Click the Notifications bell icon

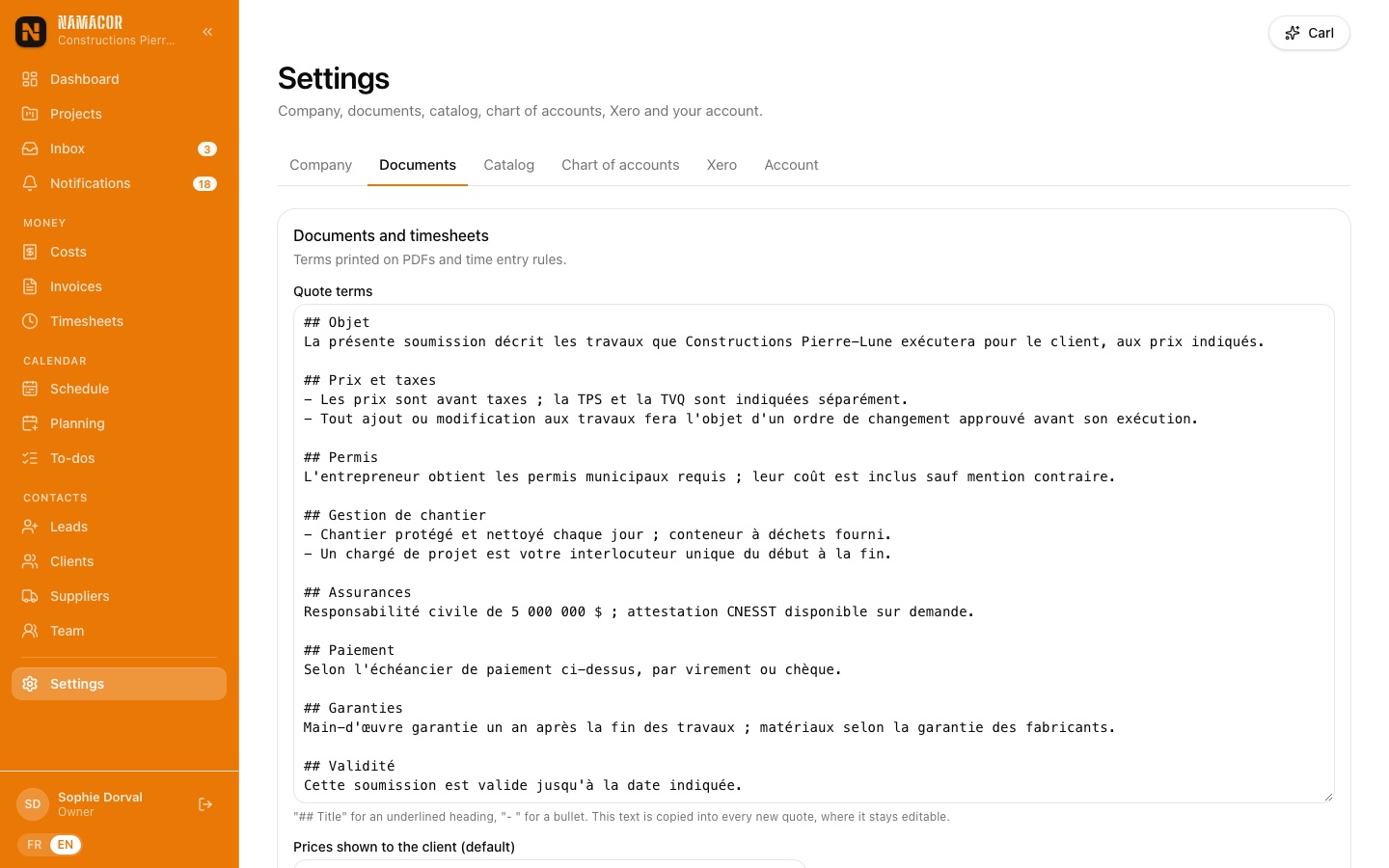tap(30, 183)
